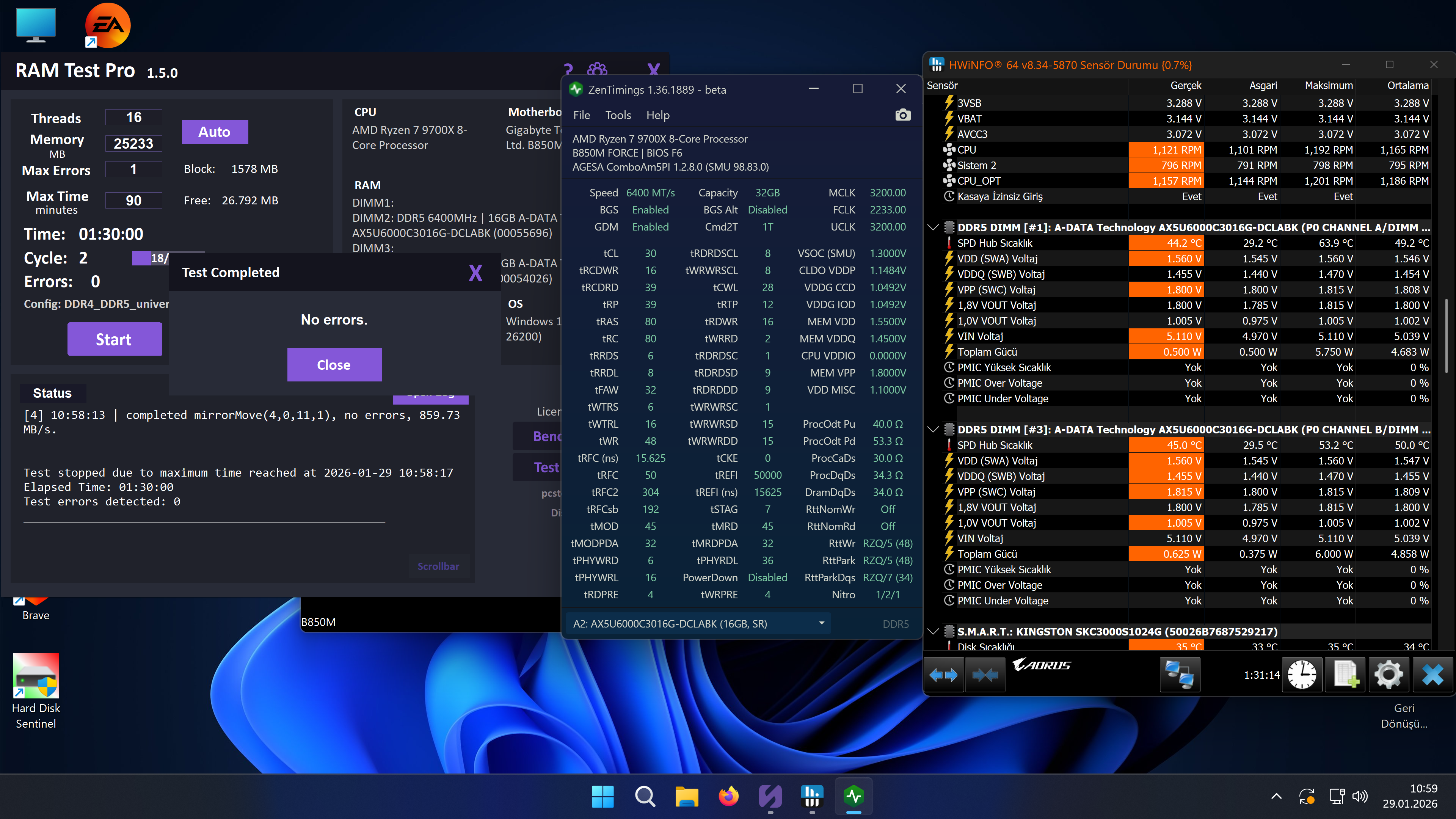Click the Asgari column header
The height and width of the screenshot is (819, 1456).
pos(1243,85)
